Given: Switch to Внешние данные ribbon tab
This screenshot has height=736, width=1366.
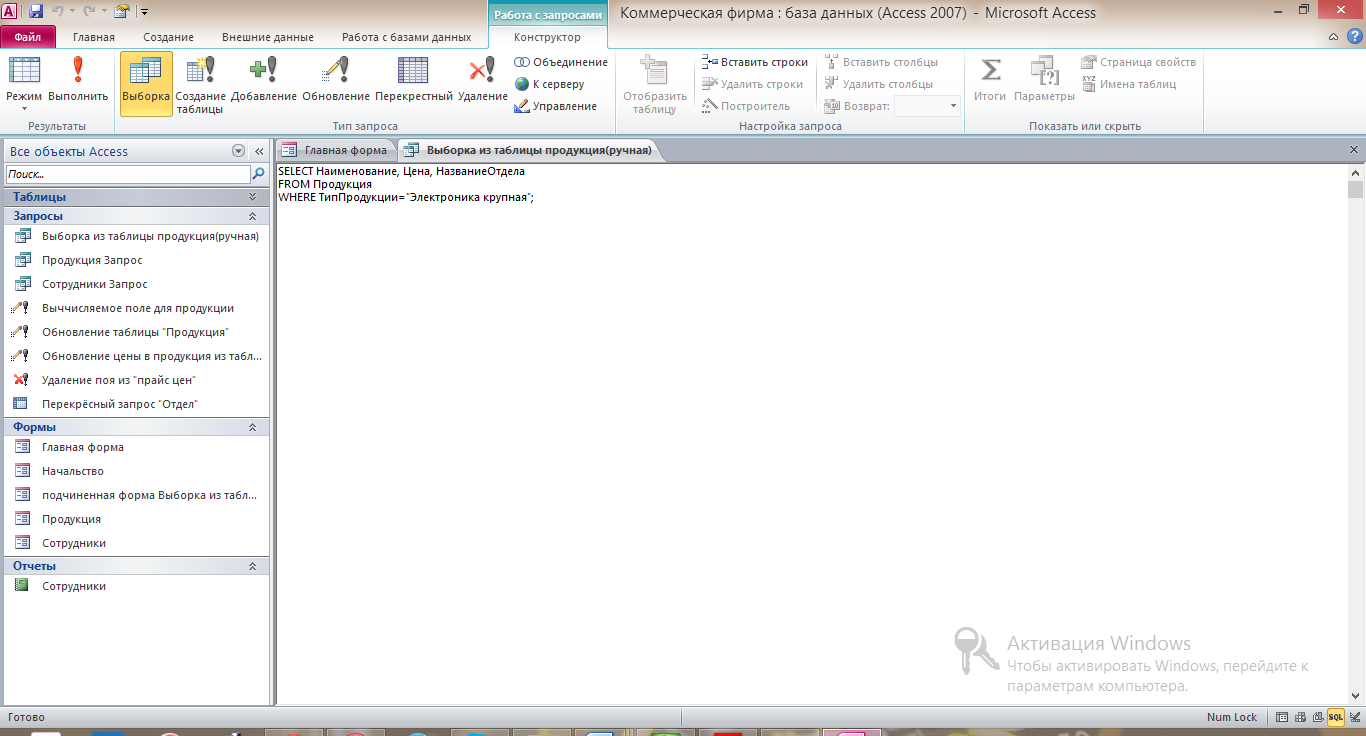Looking at the screenshot, I should coord(268,37).
